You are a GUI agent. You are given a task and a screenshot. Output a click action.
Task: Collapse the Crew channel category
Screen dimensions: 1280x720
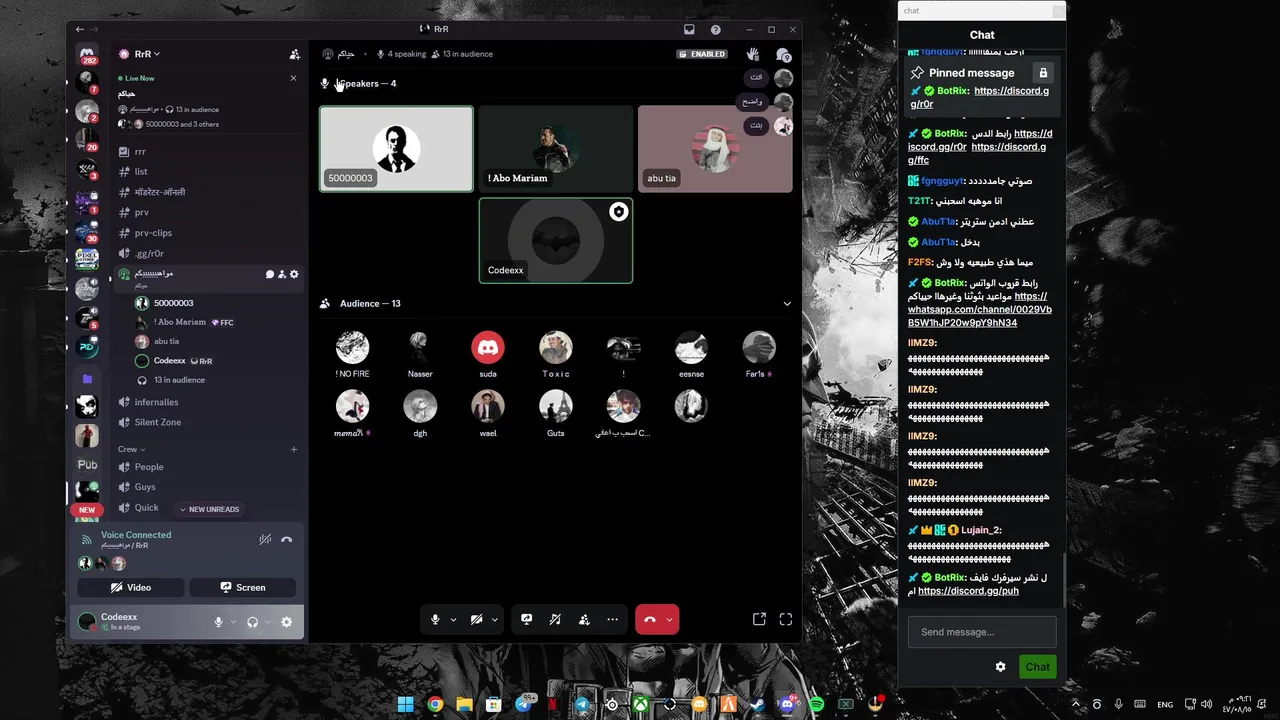pos(131,449)
